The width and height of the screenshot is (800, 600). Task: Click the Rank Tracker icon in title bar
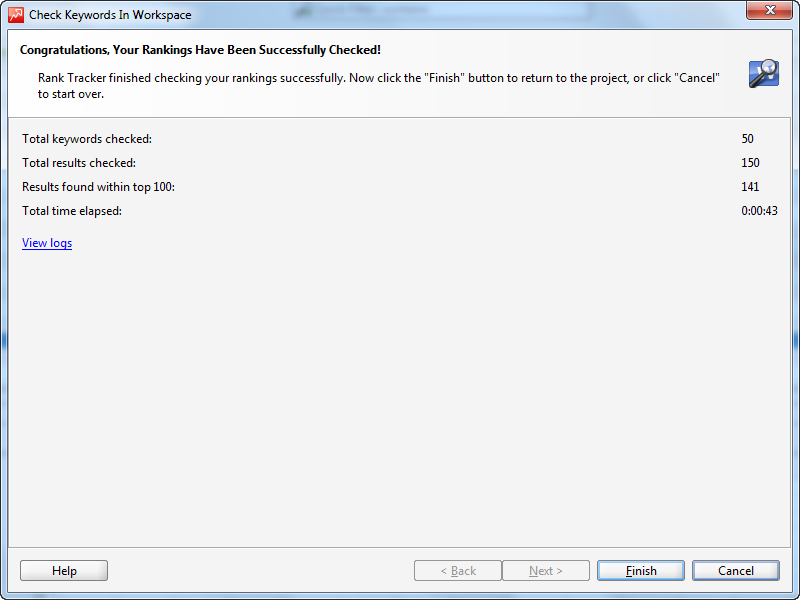click(x=16, y=15)
